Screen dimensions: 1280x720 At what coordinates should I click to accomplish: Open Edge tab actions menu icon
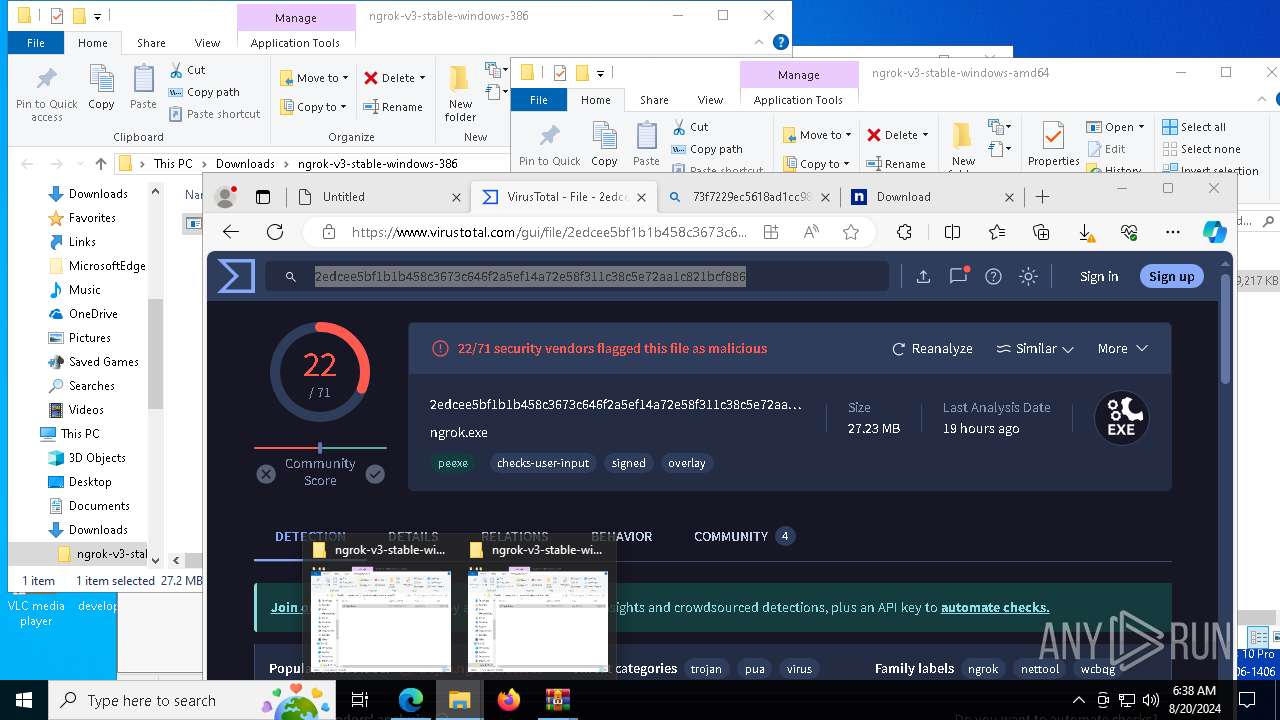(263, 197)
